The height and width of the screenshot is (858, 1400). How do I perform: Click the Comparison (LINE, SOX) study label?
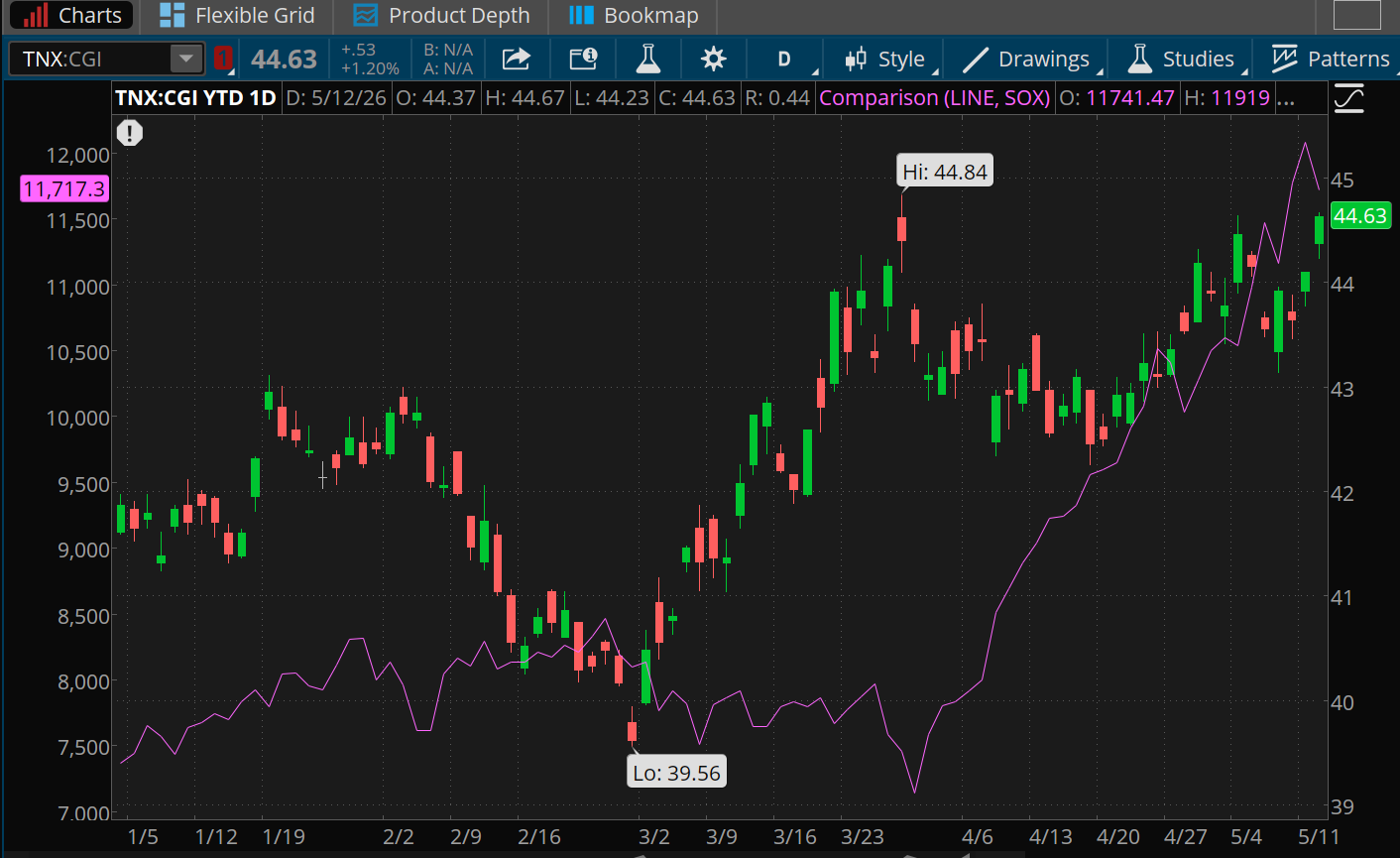click(x=934, y=98)
